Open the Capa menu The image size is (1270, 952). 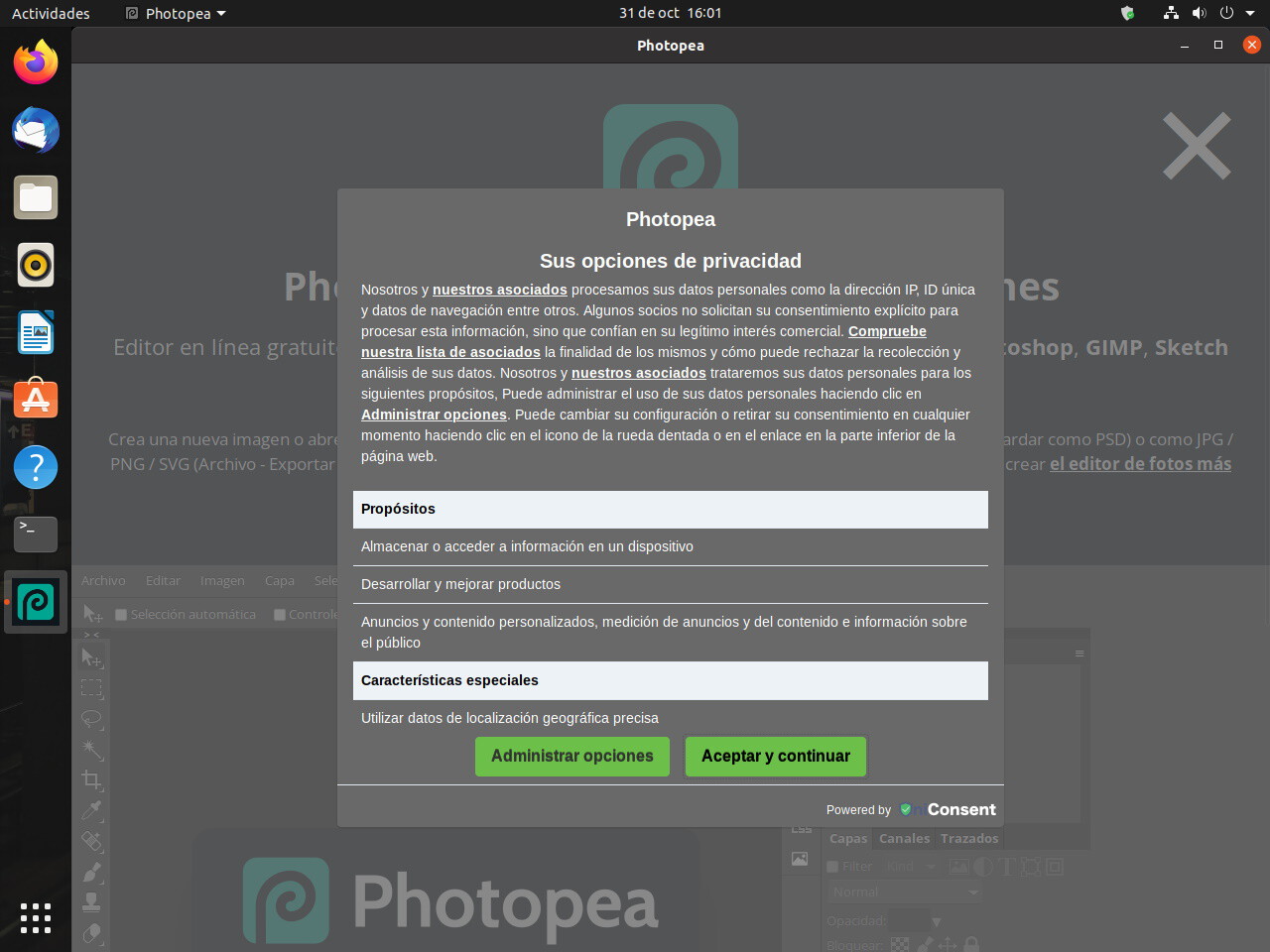click(280, 581)
